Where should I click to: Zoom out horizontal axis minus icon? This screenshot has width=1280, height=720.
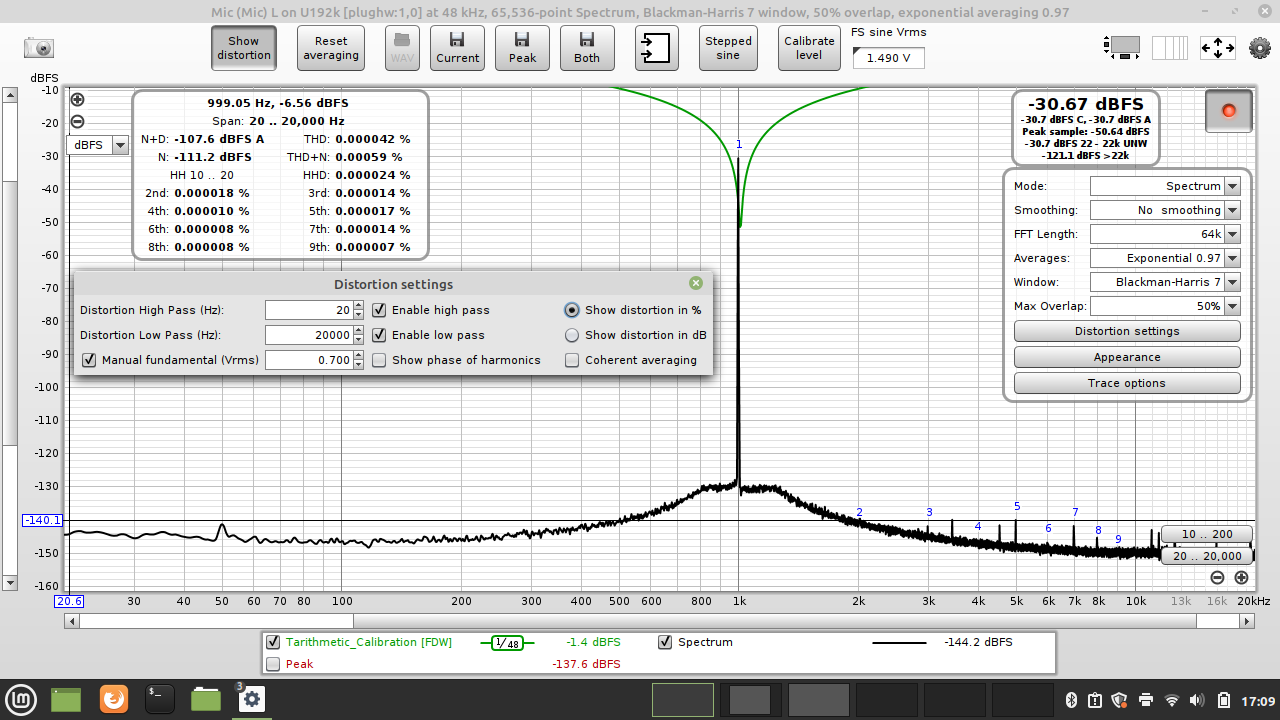pyautogui.click(x=1217, y=577)
